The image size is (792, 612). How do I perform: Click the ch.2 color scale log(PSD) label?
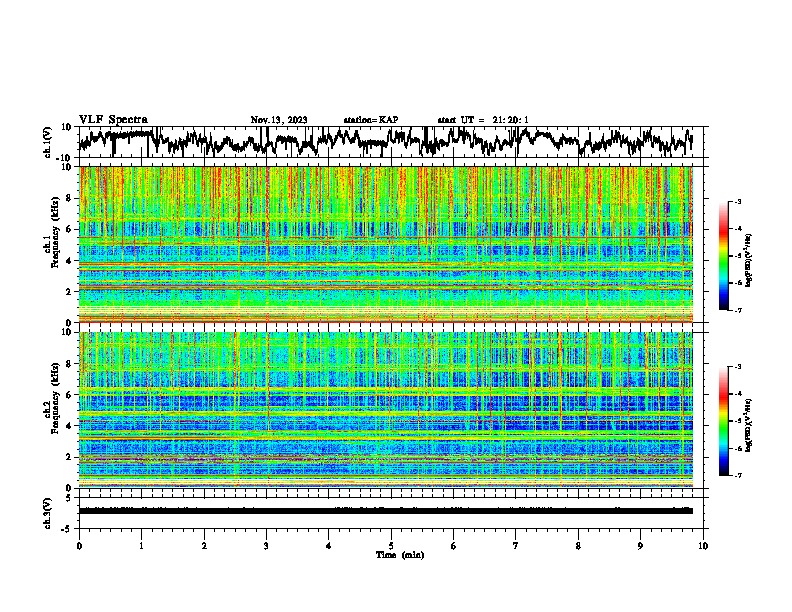pyautogui.click(x=749, y=425)
